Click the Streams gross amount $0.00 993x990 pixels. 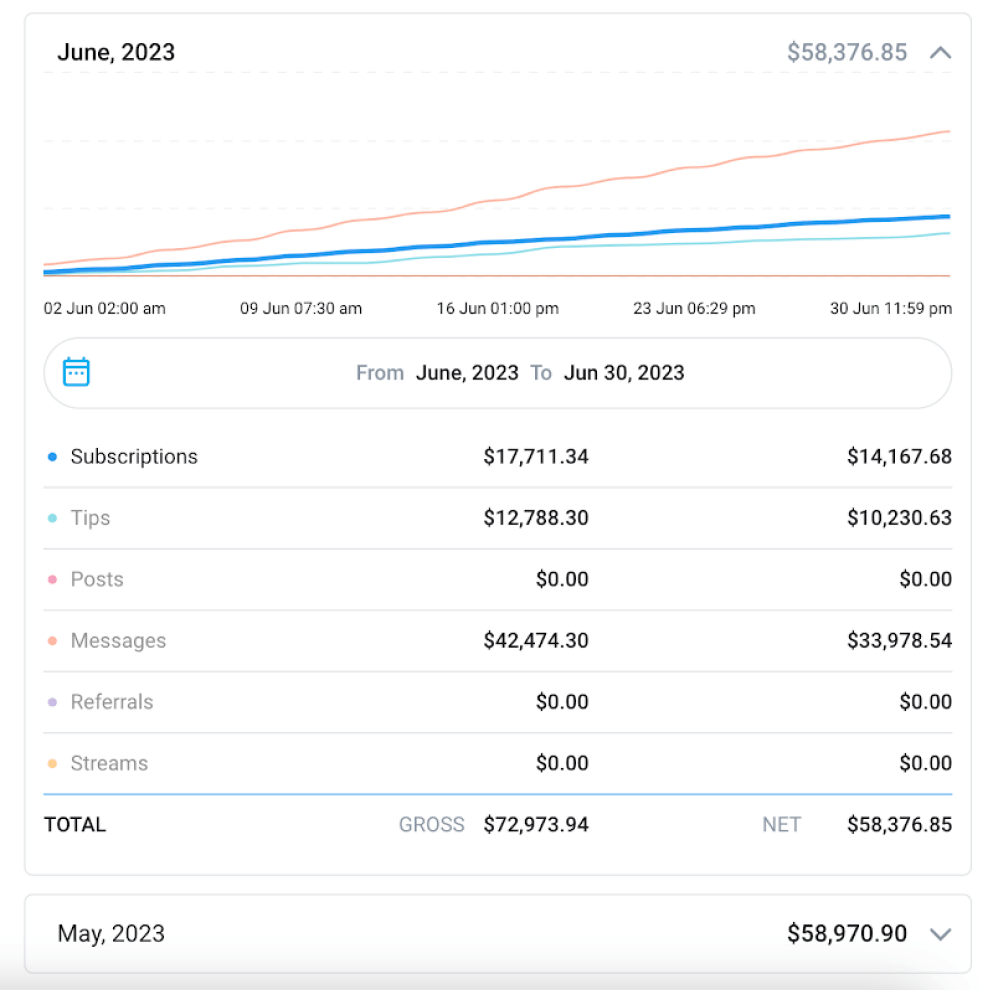(x=562, y=763)
